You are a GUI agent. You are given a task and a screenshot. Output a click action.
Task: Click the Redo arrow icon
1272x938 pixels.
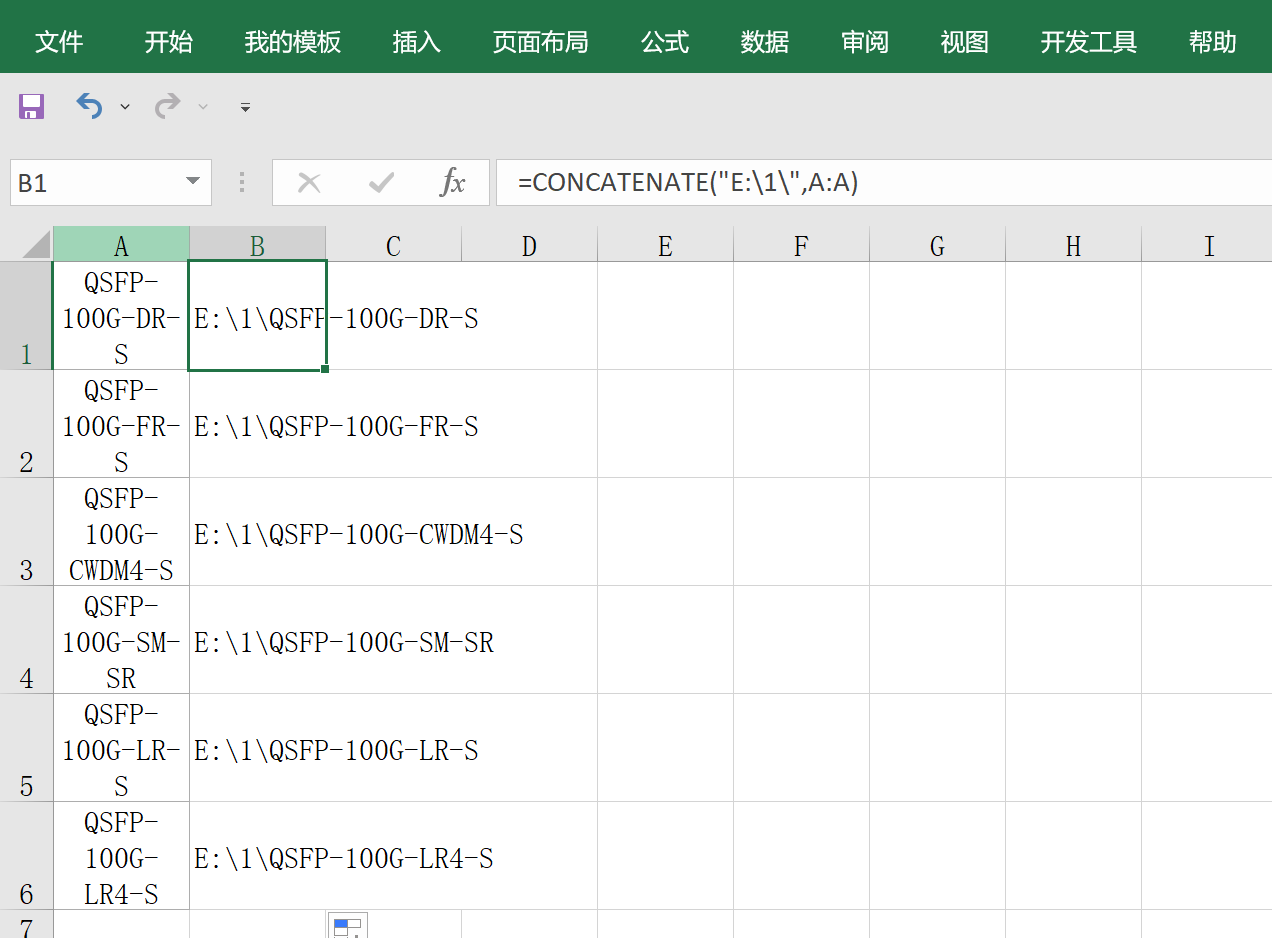click(167, 106)
